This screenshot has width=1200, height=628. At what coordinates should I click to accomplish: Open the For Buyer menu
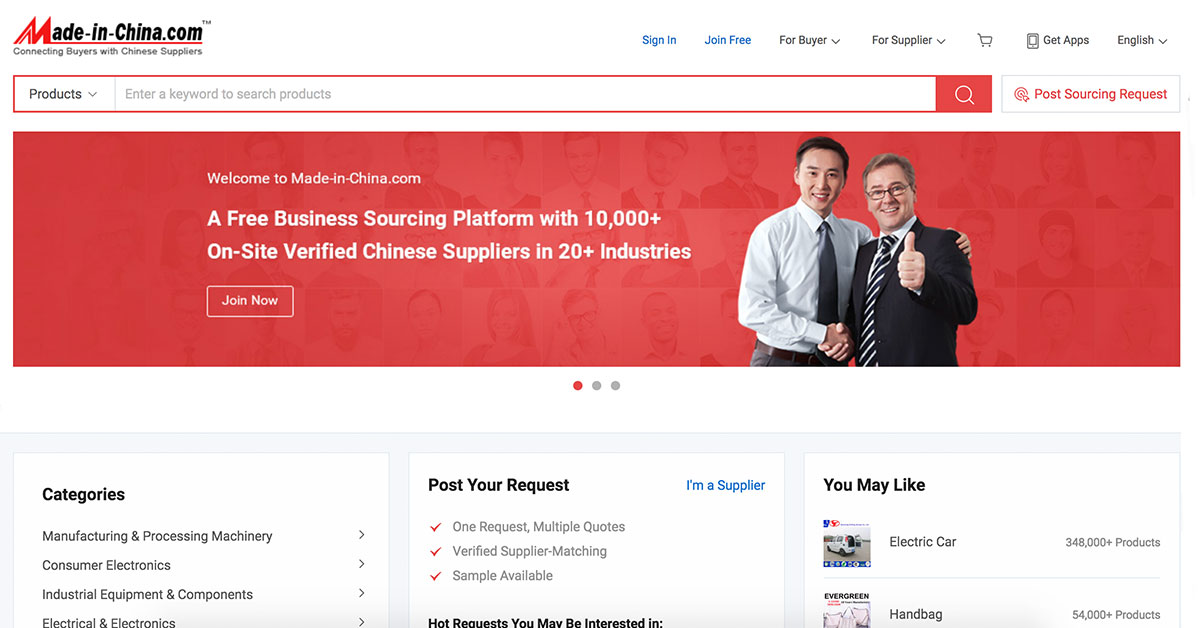(x=808, y=40)
